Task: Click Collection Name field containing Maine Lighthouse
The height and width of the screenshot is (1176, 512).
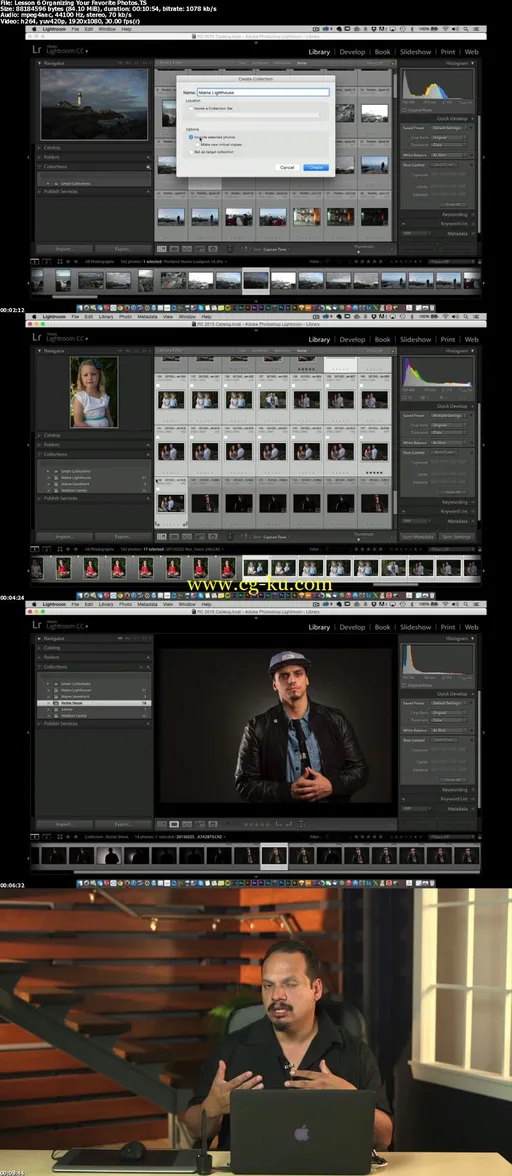Action: point(263,92)
